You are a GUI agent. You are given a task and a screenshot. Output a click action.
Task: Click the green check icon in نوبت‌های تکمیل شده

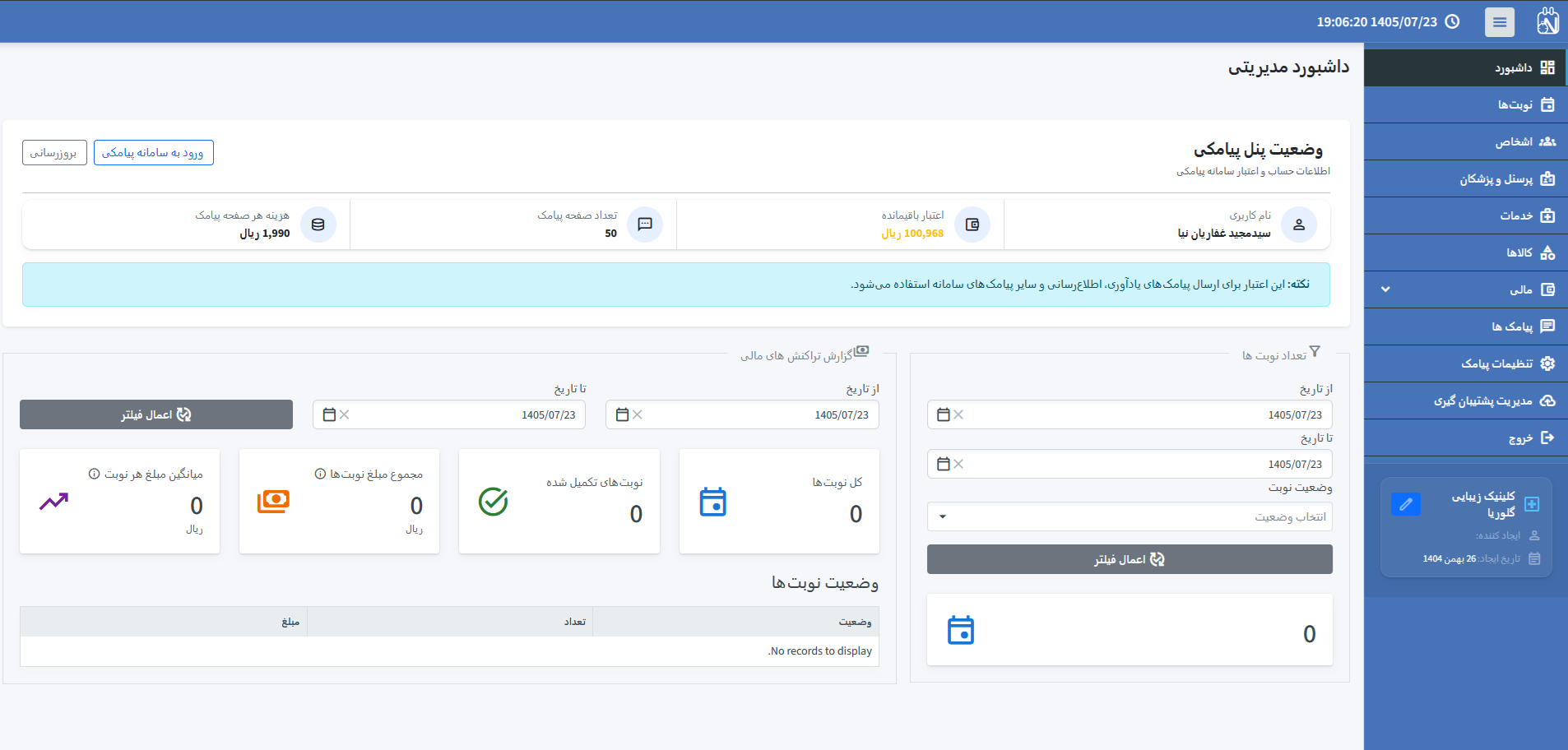494,502
